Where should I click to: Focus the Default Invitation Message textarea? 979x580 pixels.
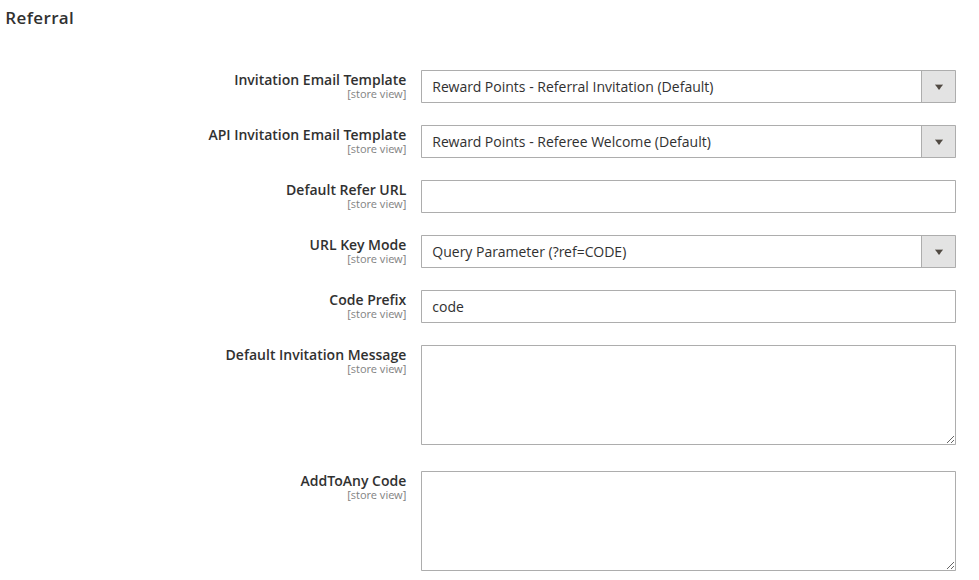tap(688, 395)
